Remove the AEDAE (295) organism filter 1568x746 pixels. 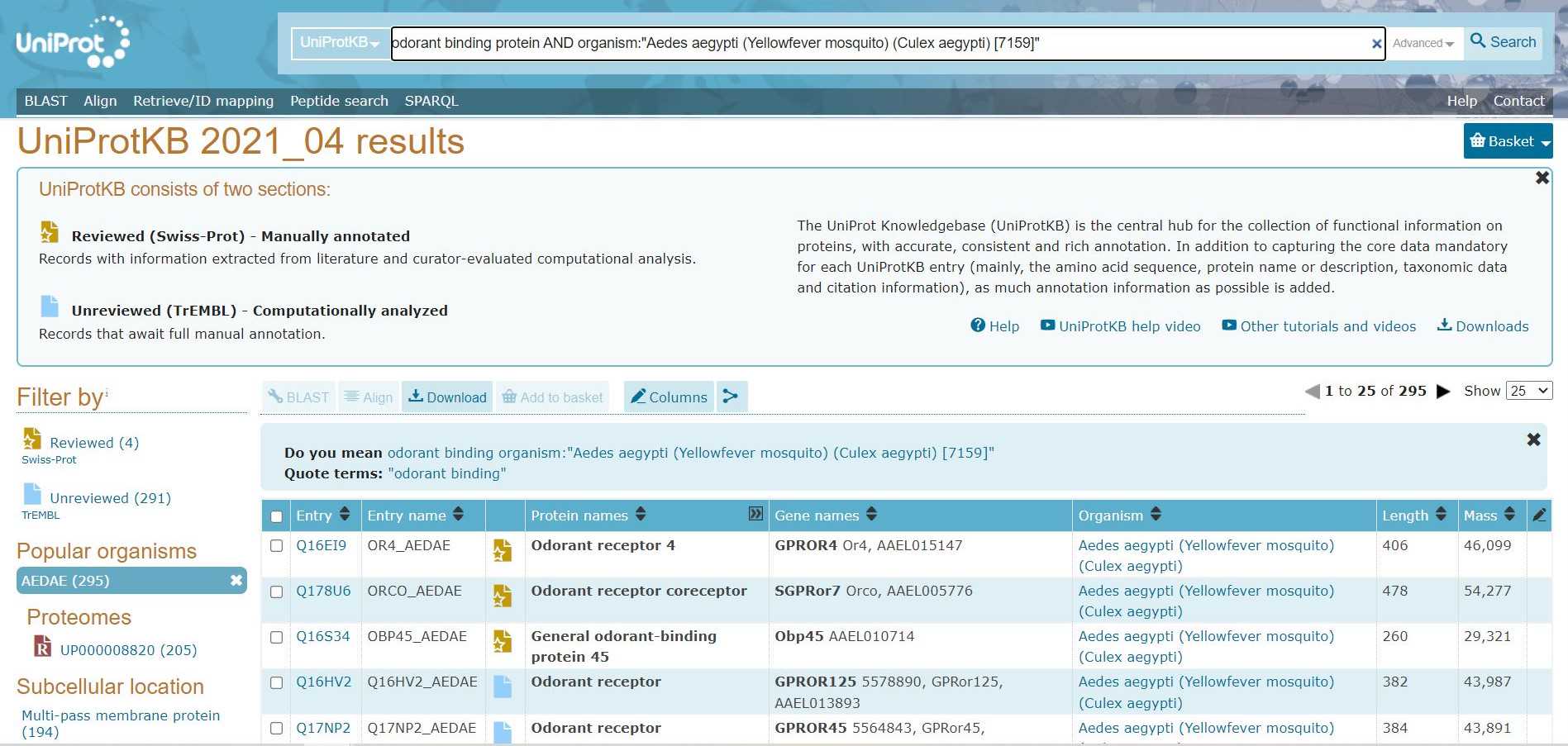[x=236, y=581]
